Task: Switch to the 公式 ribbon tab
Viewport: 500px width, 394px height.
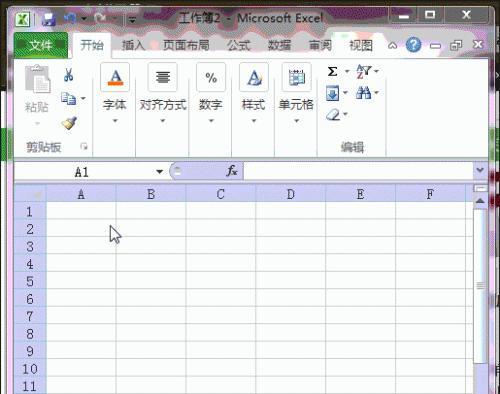Action: click(239, 45)
